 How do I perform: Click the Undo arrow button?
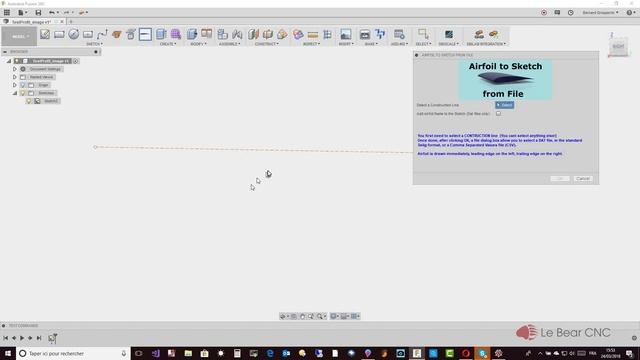point(51,13)
